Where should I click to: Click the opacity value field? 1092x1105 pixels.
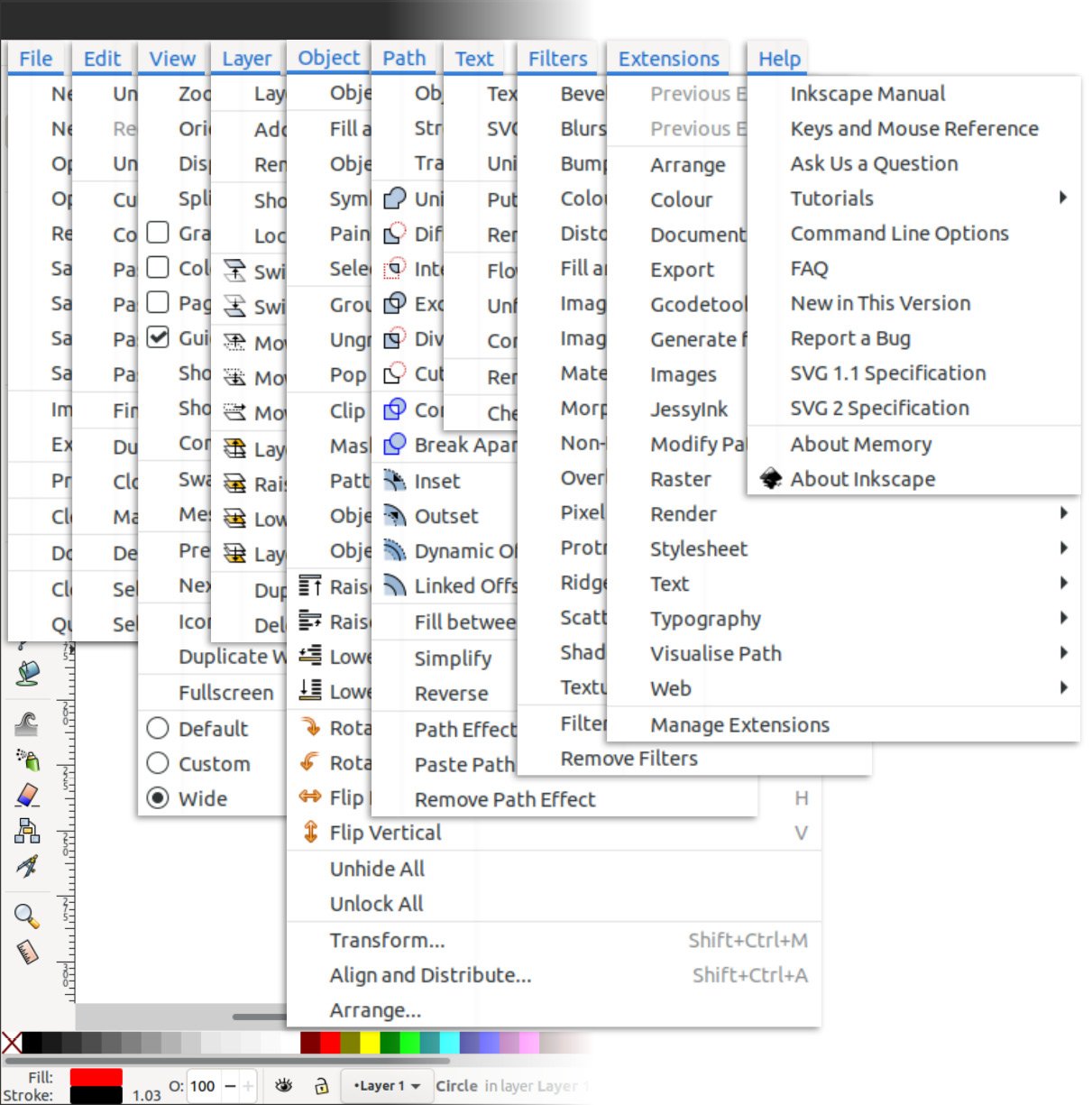coord(204,1086)
